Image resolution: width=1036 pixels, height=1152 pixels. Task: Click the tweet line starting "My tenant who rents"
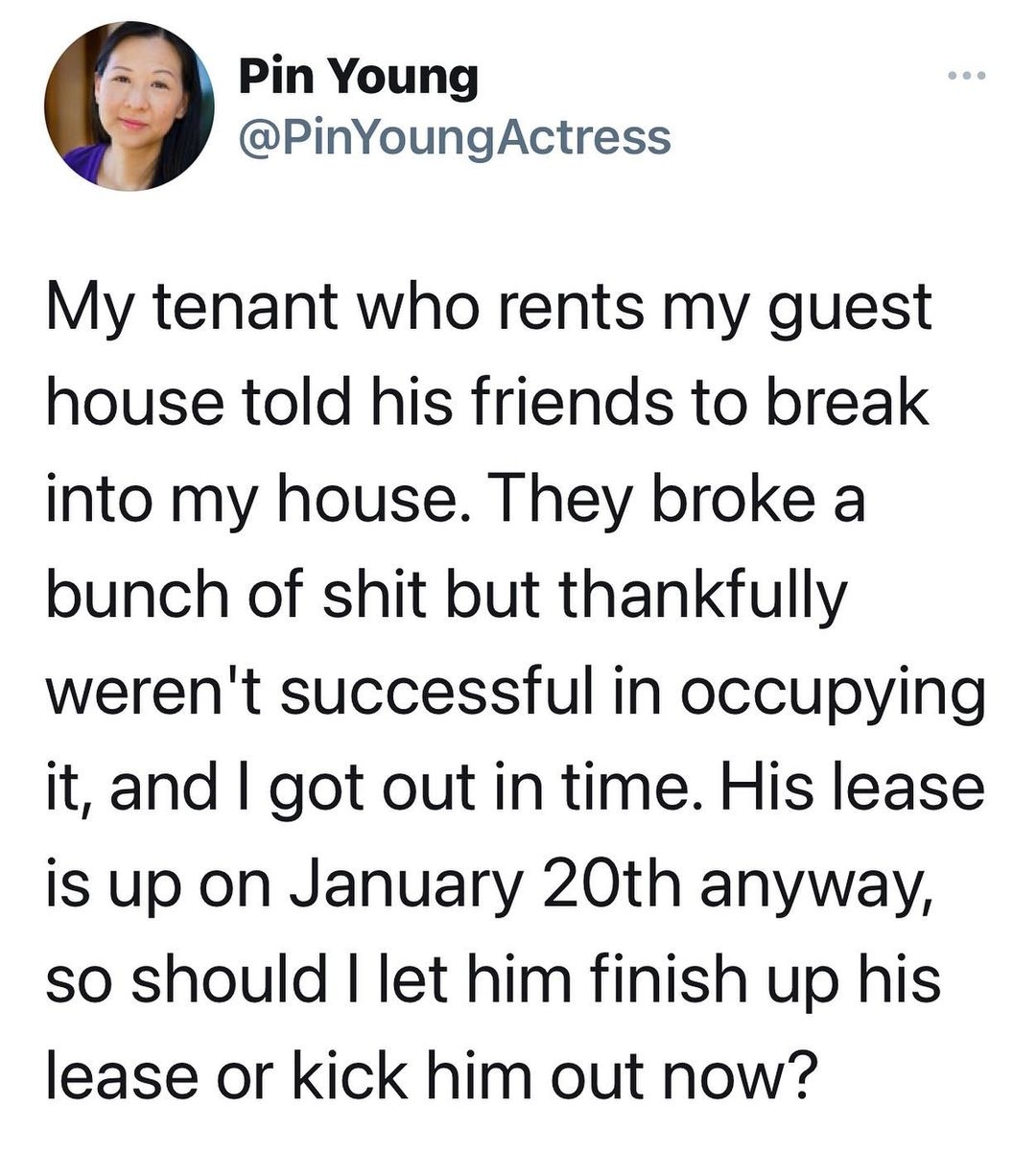489,309
